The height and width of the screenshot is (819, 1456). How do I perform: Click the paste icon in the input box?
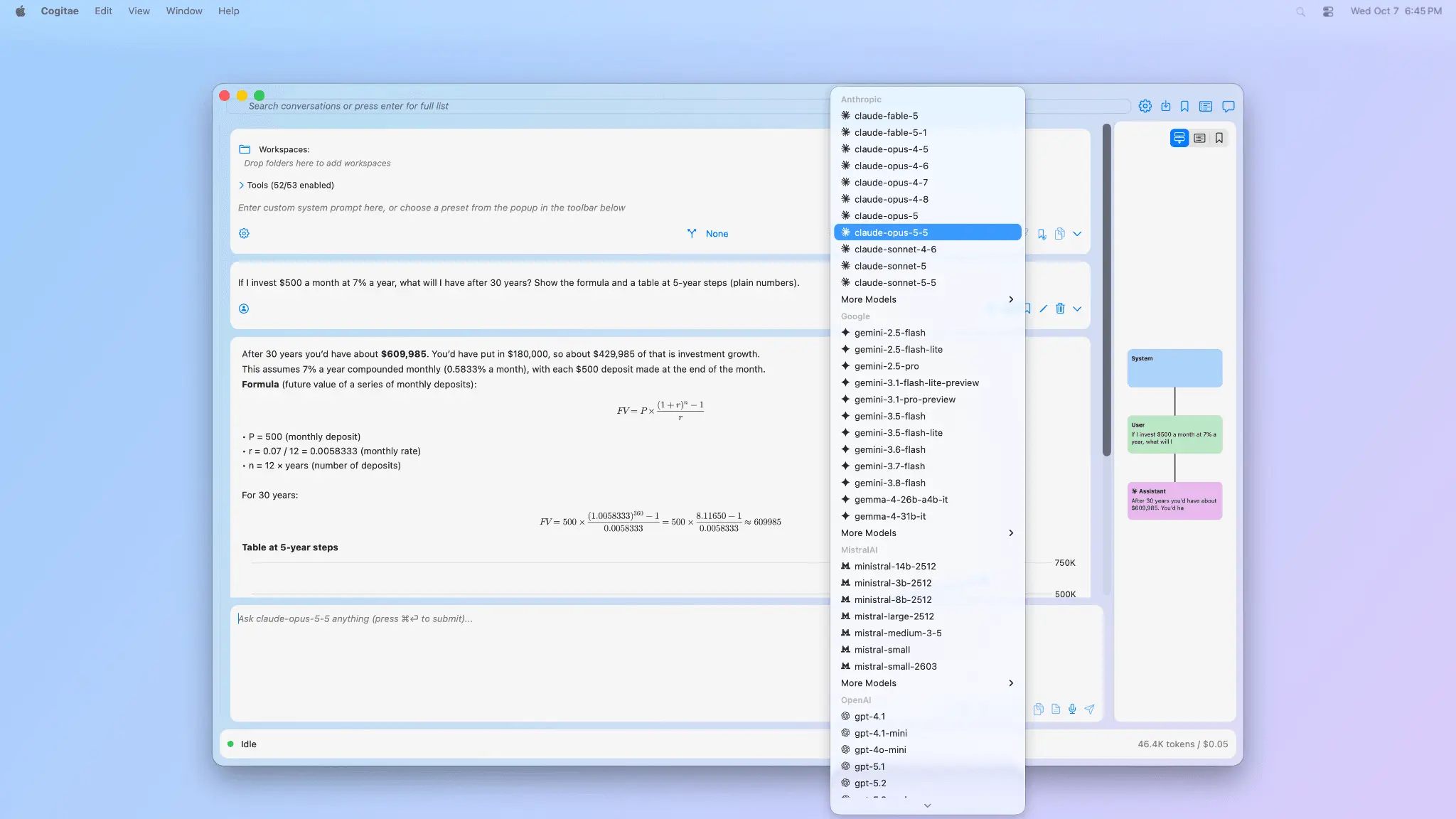[x=1039, y=709]
